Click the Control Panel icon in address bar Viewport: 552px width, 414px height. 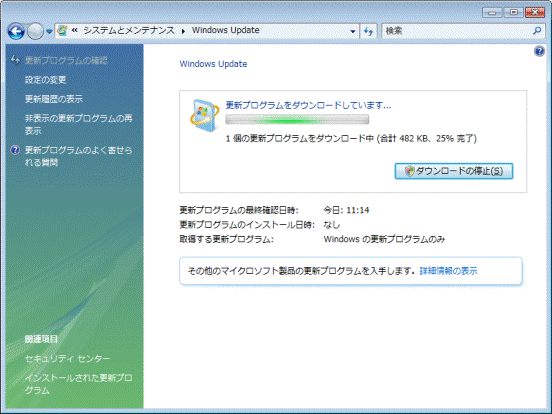click(62, 31)
